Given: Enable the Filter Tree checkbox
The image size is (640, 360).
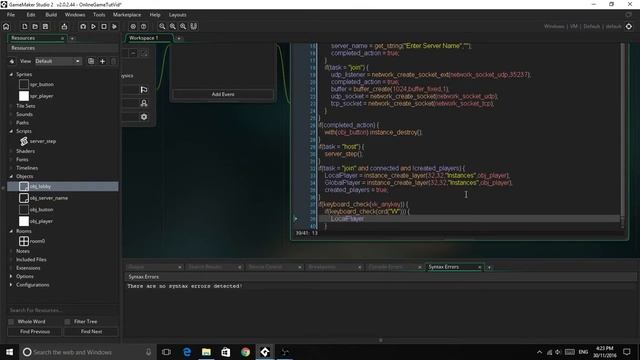Looking at the screenshot, I should tap(67, 322).
